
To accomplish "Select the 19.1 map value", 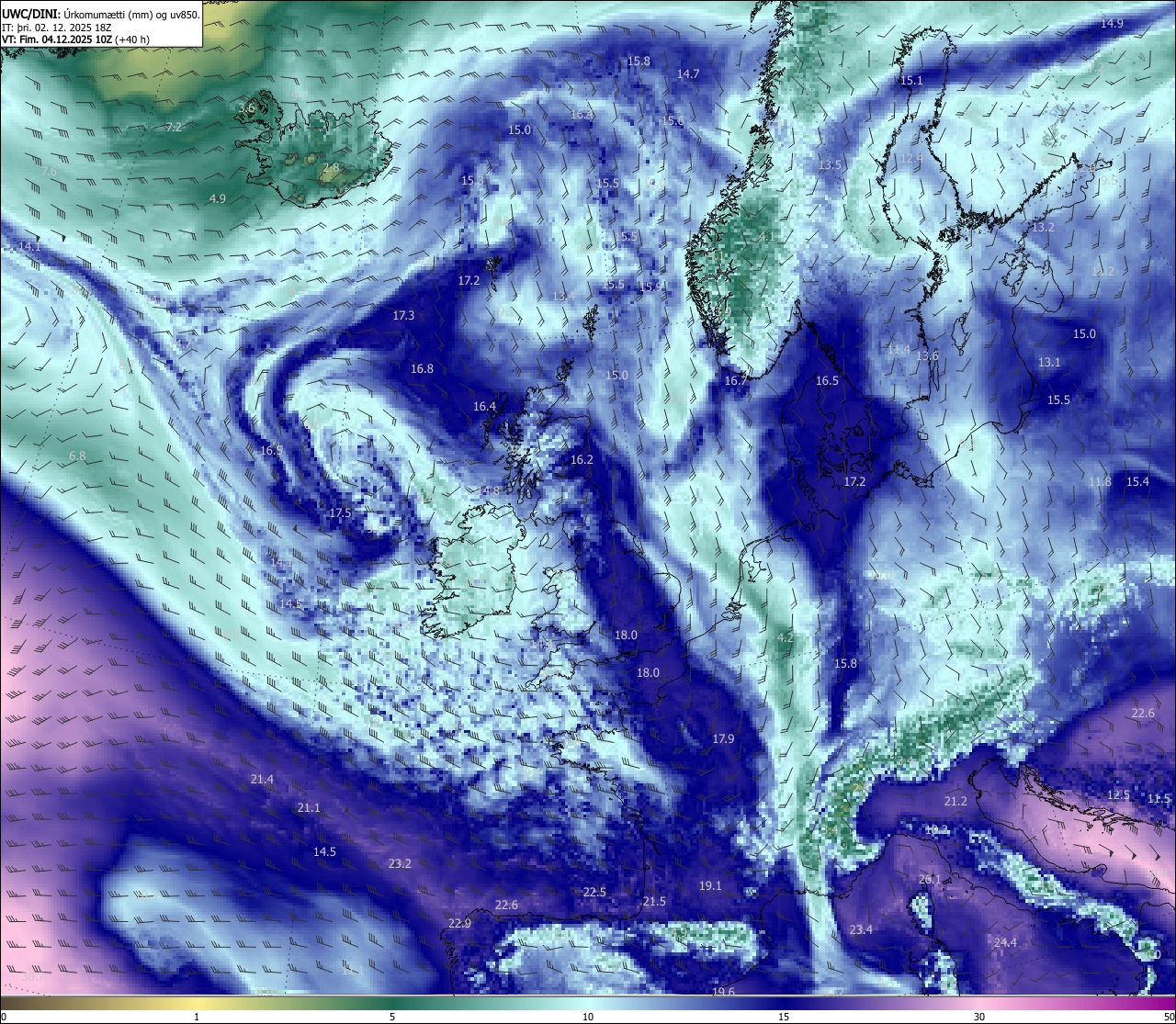I will [x=710, y=886].
